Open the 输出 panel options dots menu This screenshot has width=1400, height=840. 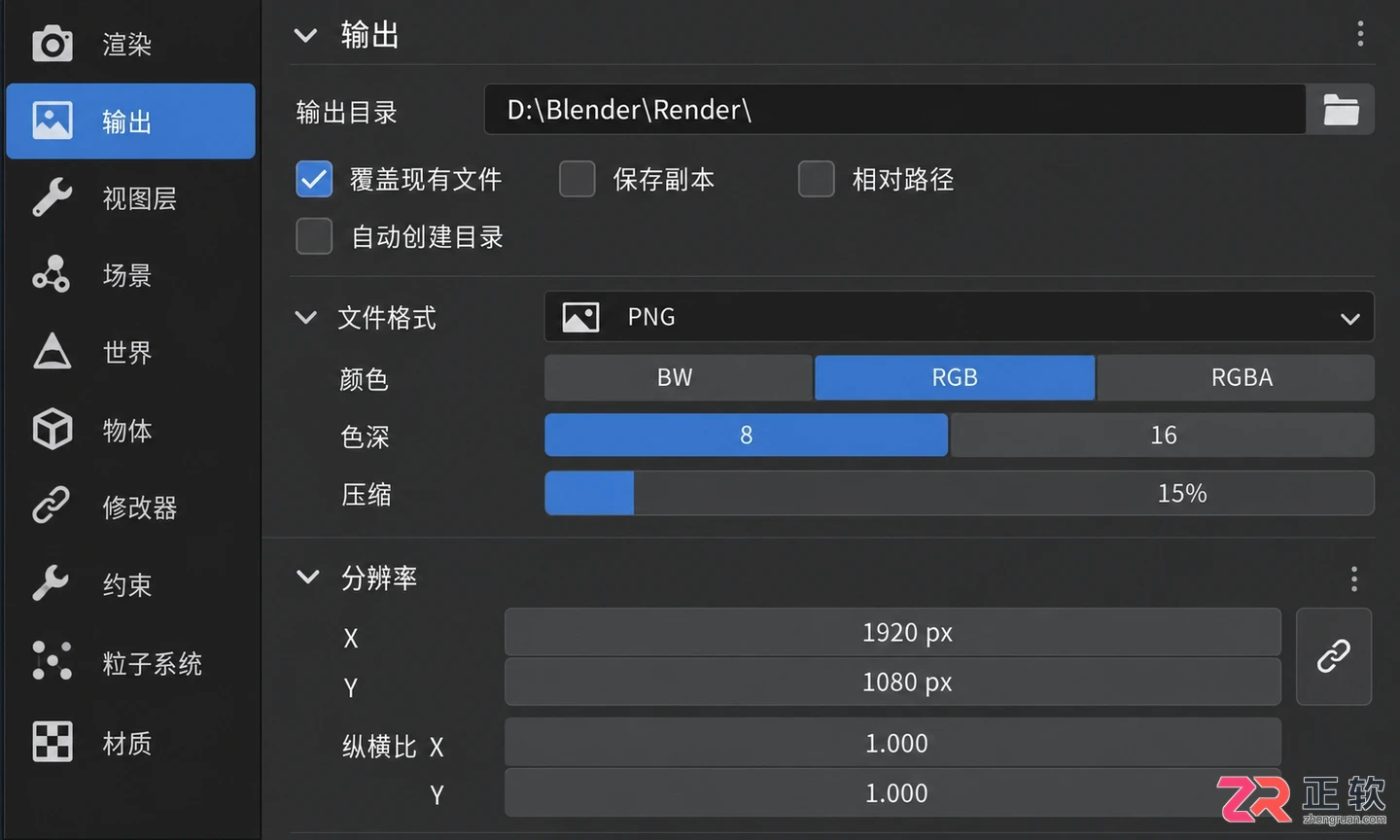pyautogui.click(x=1360, y=34)
